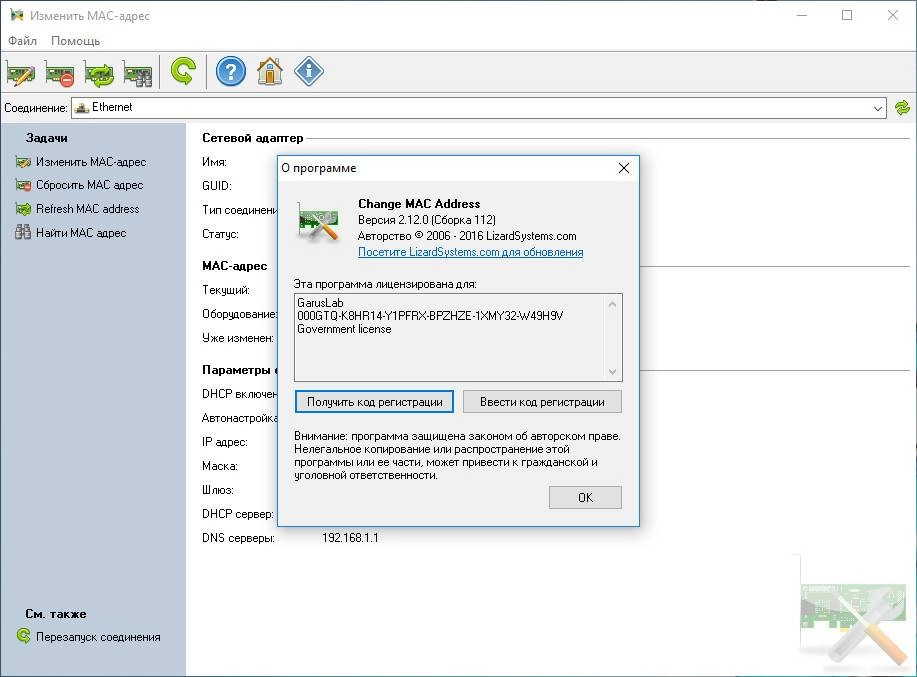The image size is (917, 677).
Task: Click binoculars icon beside Найти MAC адрес
Action: [x=23, y=232]
